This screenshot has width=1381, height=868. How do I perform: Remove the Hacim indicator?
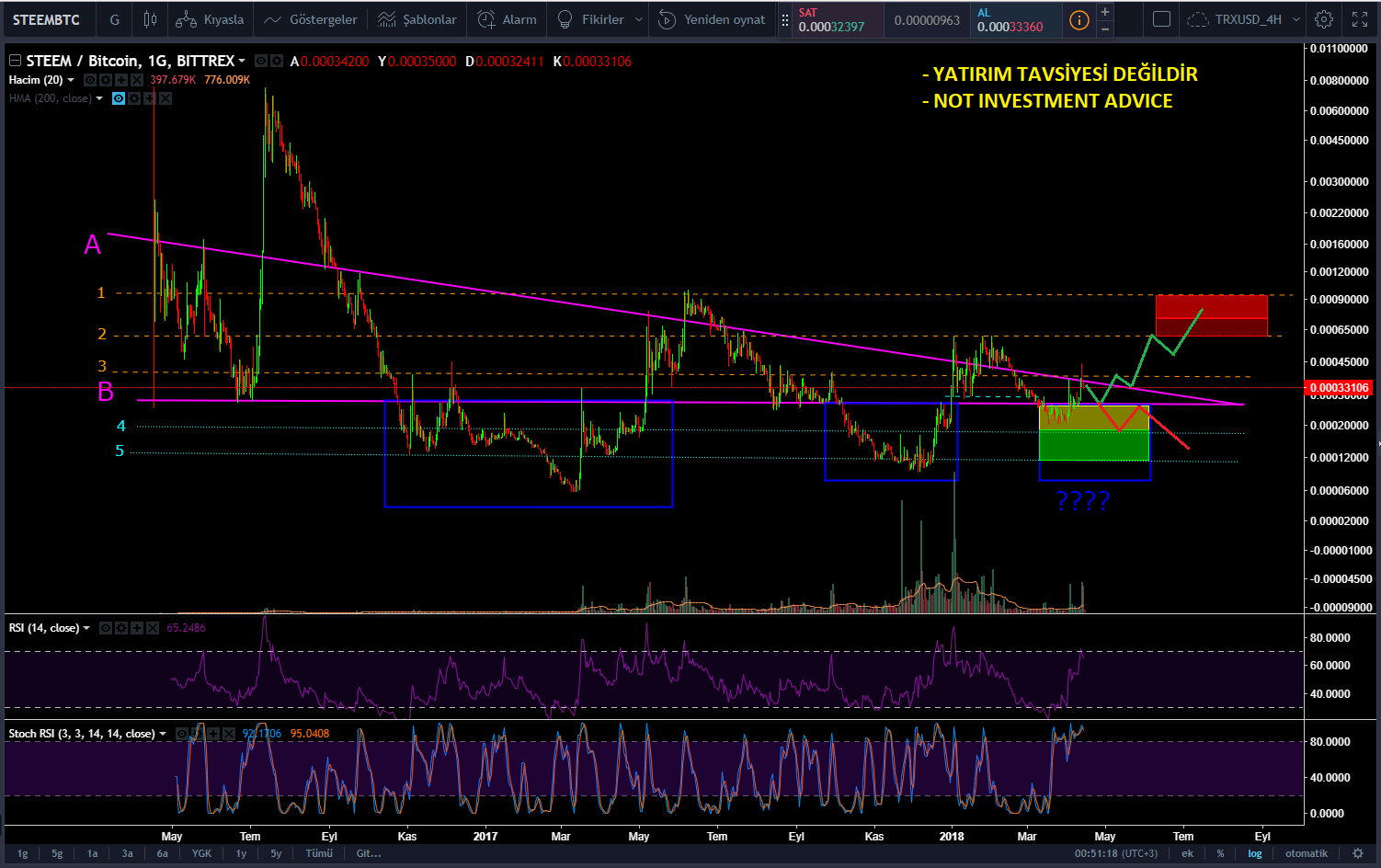pyautogui.click(x=136, y=80)
